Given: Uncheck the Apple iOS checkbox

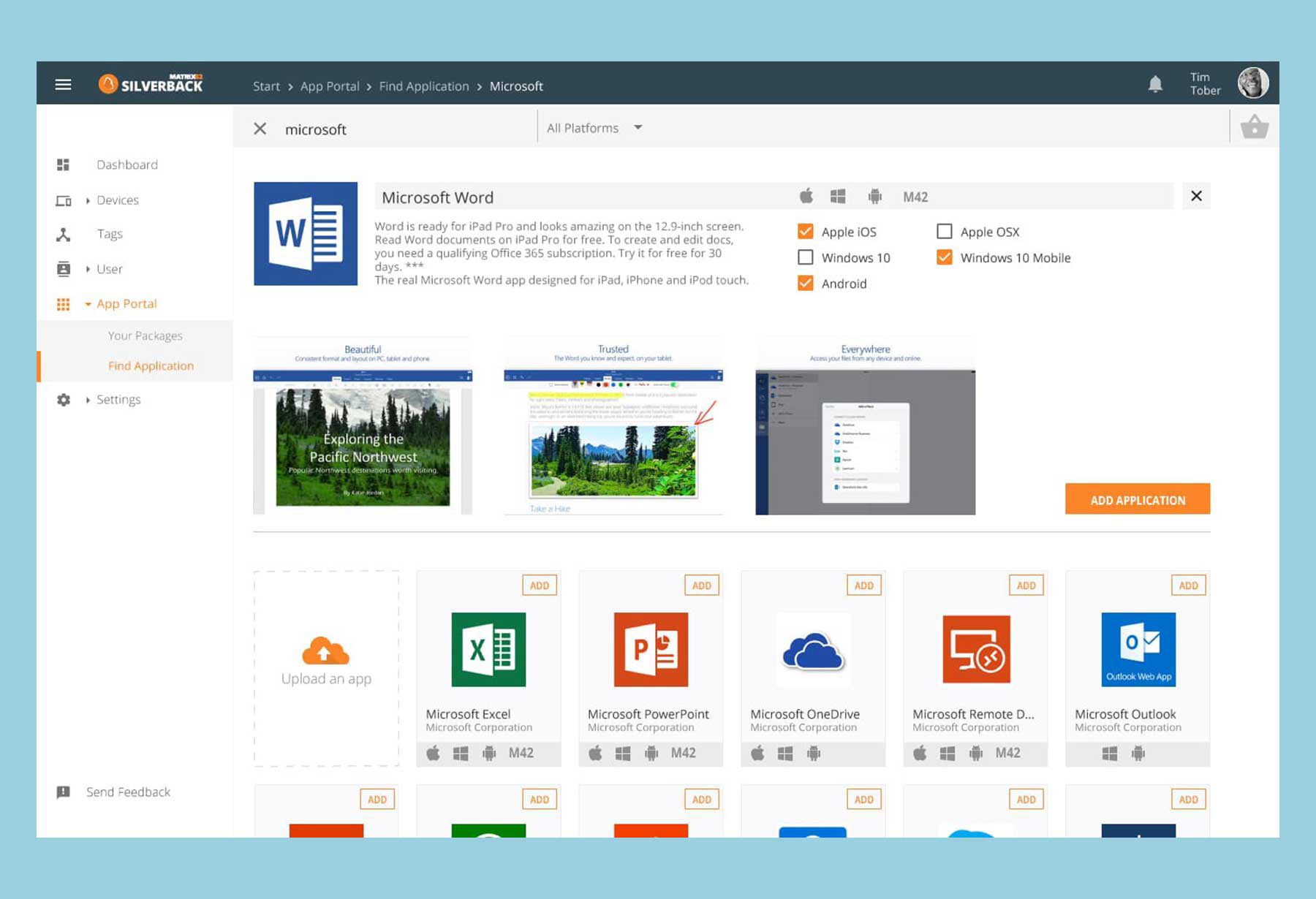Looking at the screenshot, I should click(805, 232).
